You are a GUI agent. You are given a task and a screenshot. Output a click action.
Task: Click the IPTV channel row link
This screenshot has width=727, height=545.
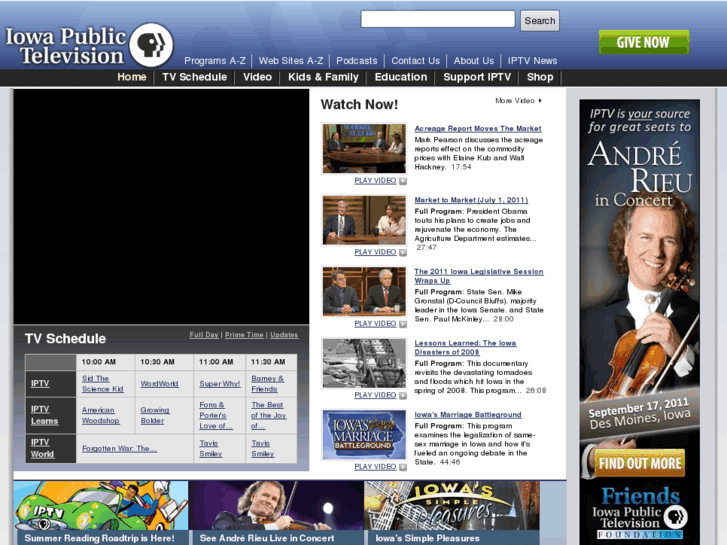coord(40,384)
